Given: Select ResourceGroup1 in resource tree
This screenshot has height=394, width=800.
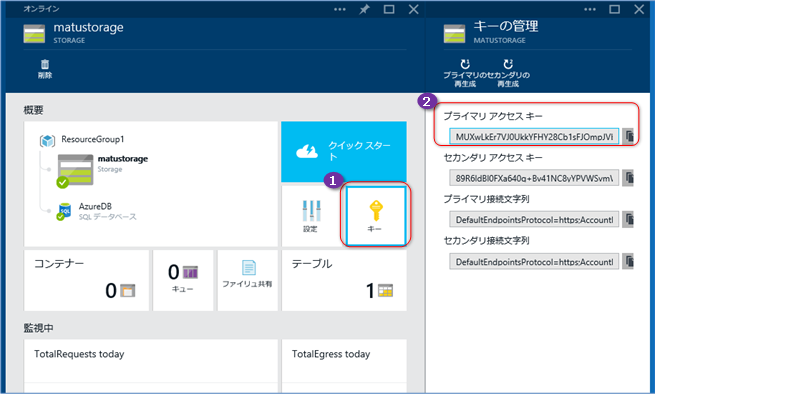Looking at the screenshot, I should click(x=82, y=139).
